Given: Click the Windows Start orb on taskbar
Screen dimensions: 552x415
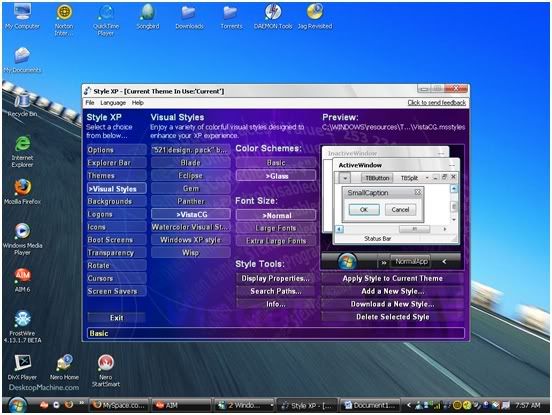Looking at the screenshot, I should click(17, 405).
